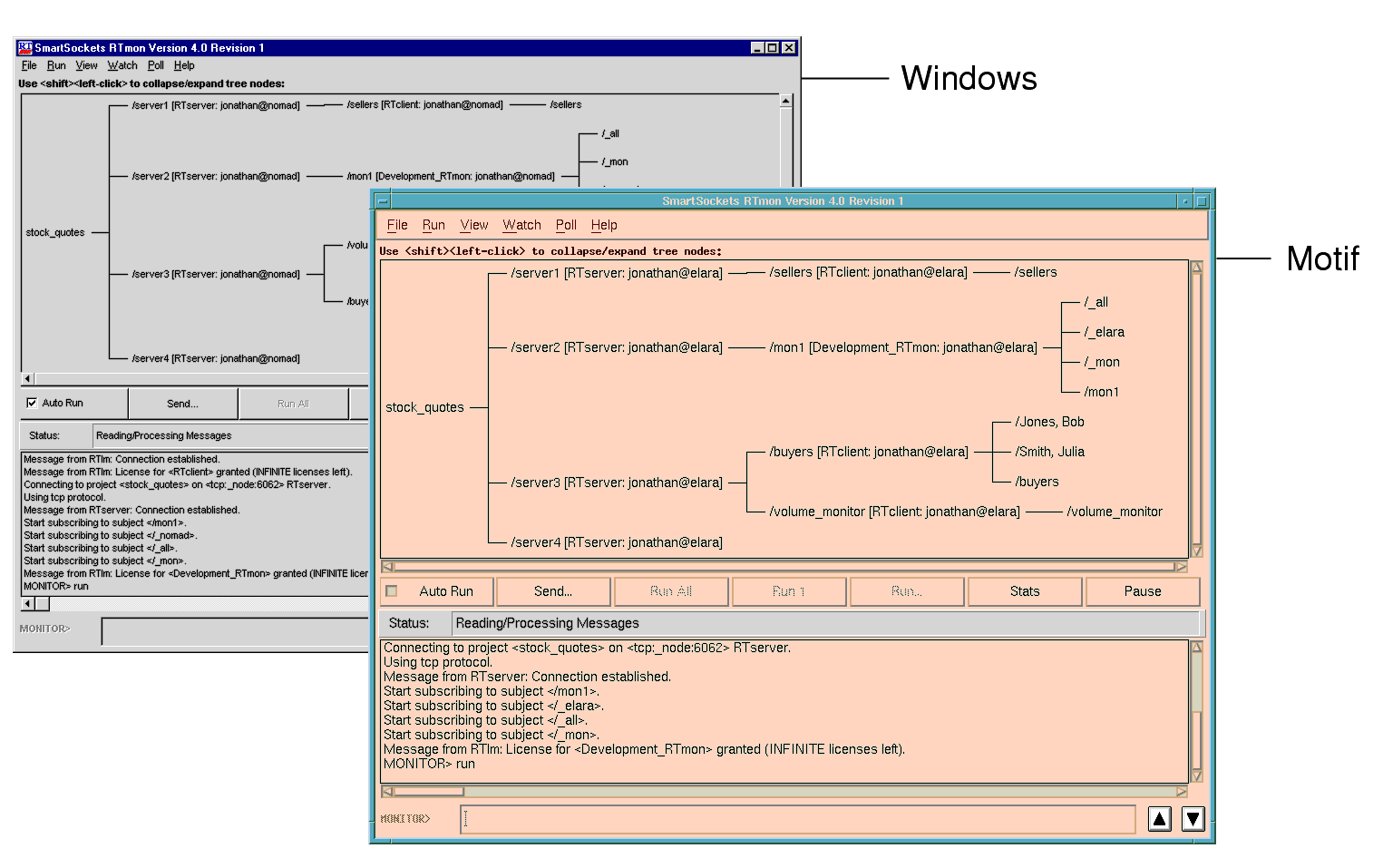Select /Jones, Bob subject node
The width and height of the screenshot is (1383, 868).
tap(1049, 422)
